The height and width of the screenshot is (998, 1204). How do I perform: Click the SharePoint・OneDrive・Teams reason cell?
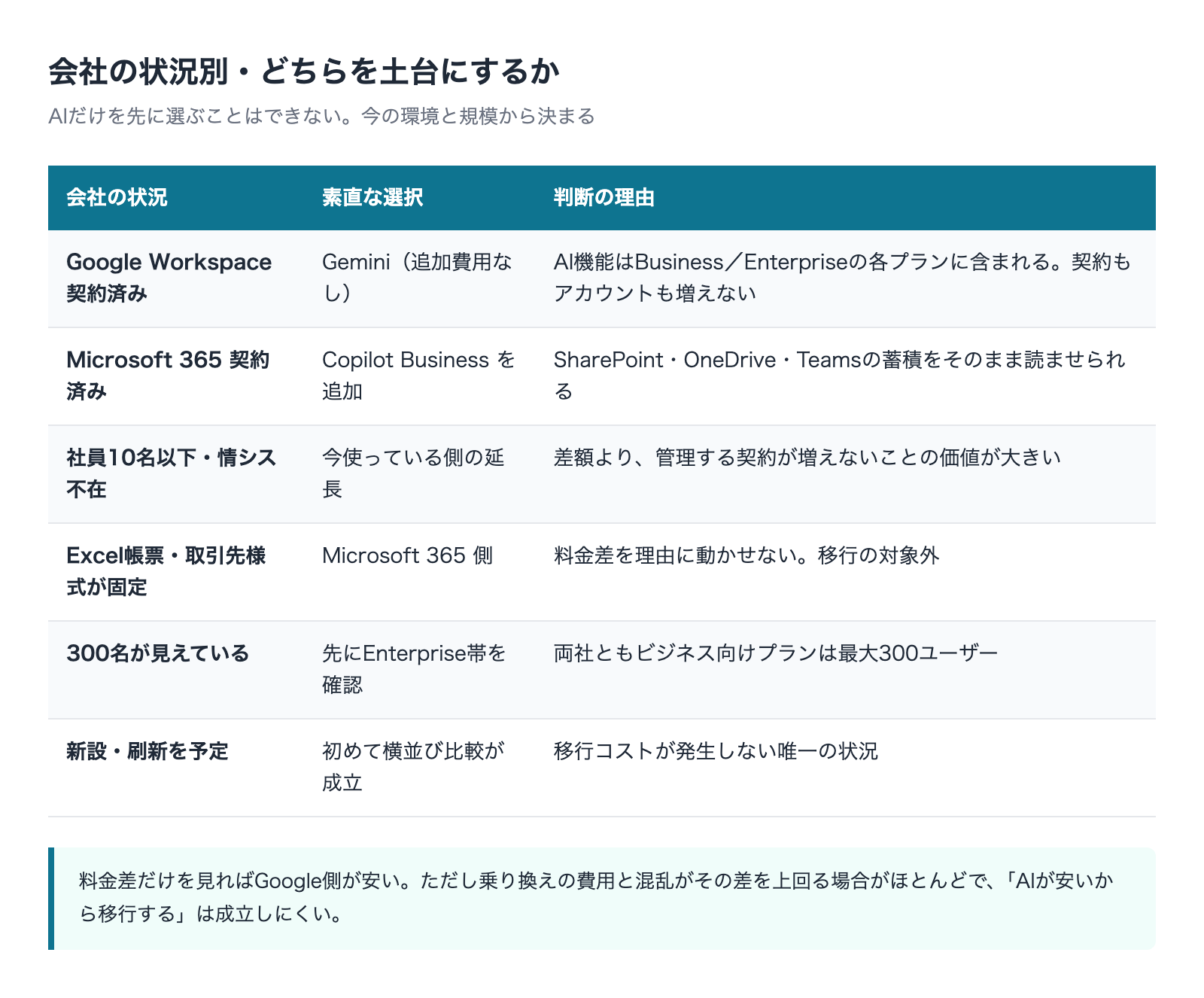pyautogui.click(x=846, y=376)
